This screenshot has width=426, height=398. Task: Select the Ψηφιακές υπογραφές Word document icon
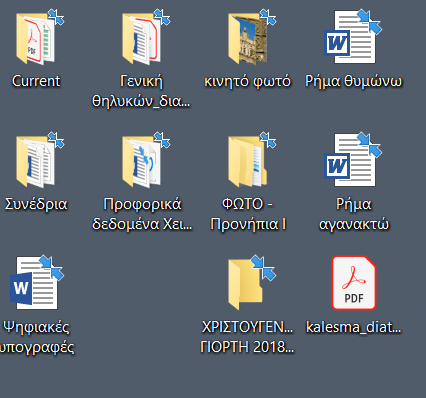tap(36, 283)
